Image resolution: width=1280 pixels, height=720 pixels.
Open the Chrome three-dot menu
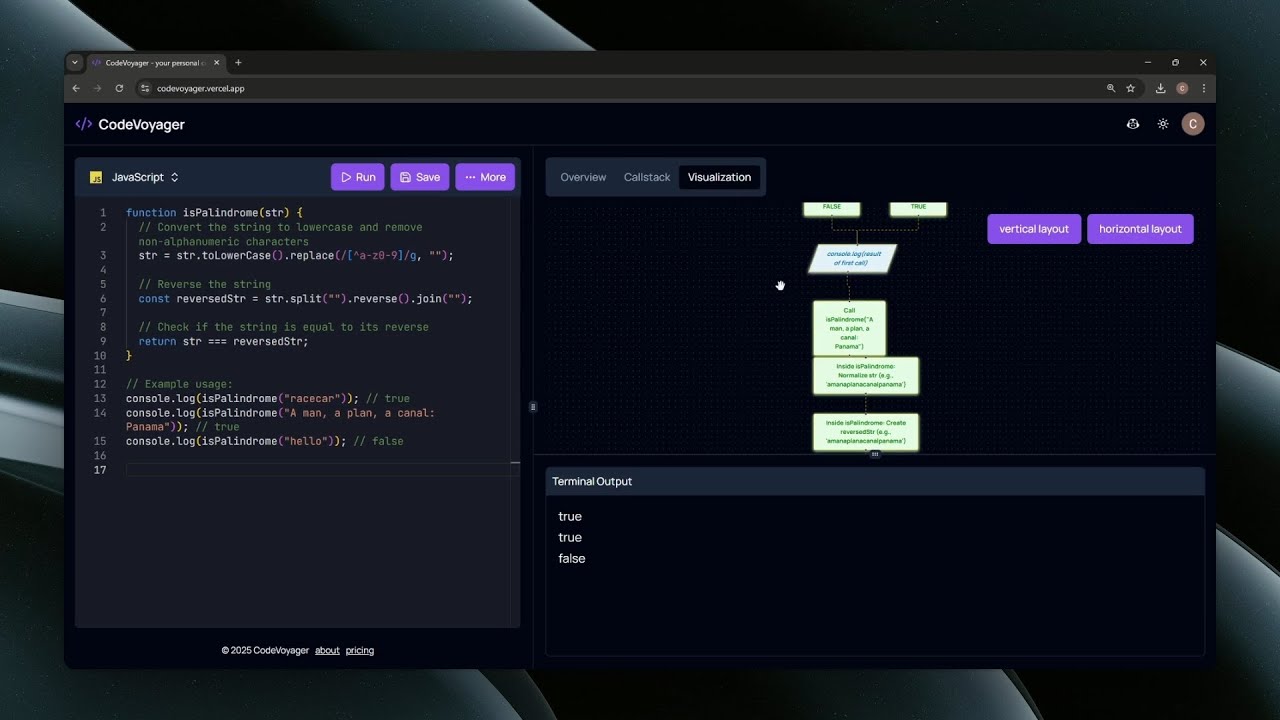pyautogui.click(x=1203, y=88)
